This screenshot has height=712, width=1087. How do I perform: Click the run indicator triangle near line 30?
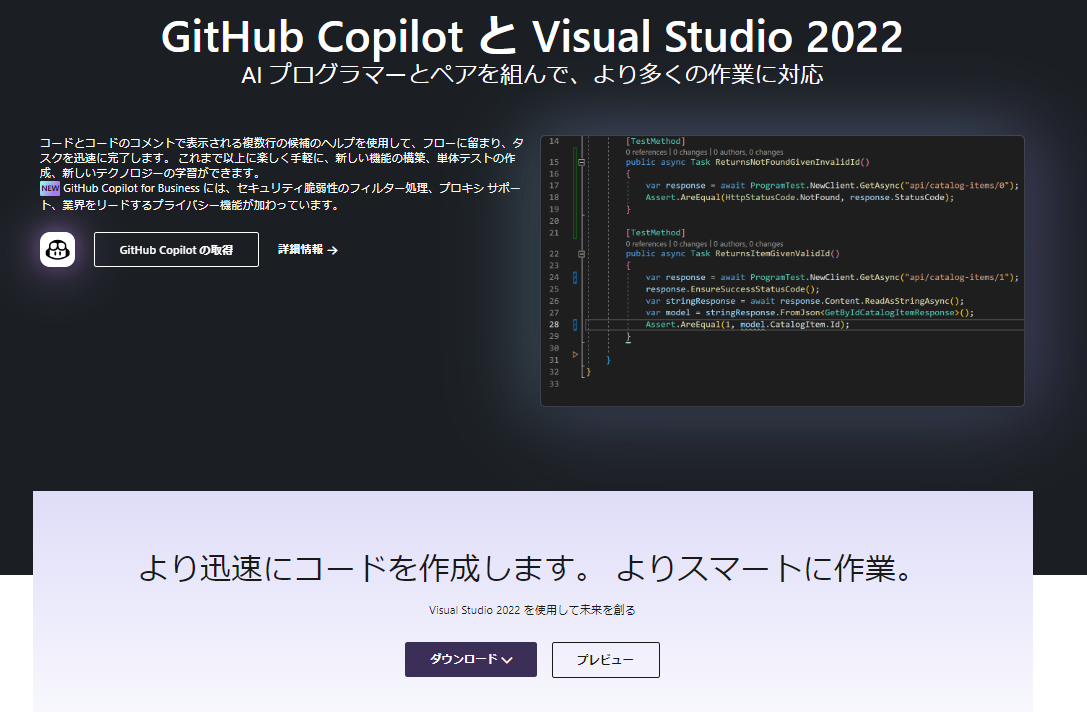(x=576, y=355)
